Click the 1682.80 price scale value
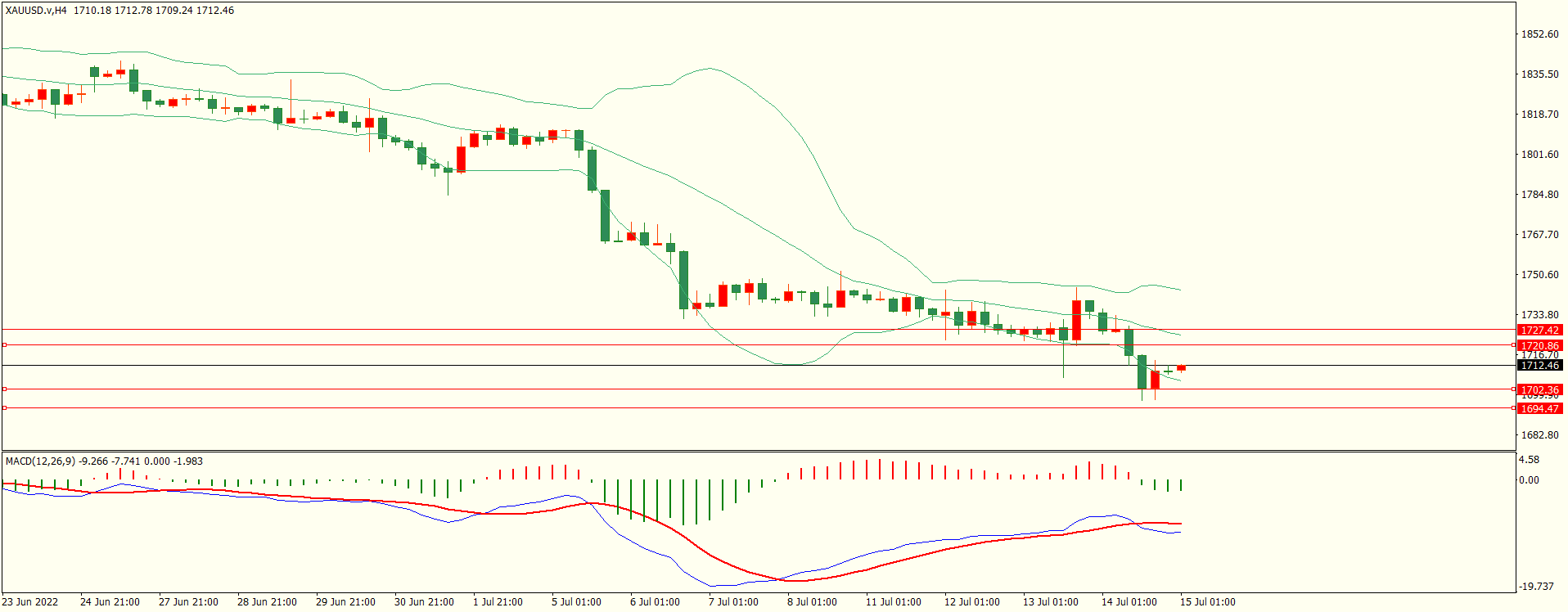The image size is (1568, 612). [x=1539, y=435]
